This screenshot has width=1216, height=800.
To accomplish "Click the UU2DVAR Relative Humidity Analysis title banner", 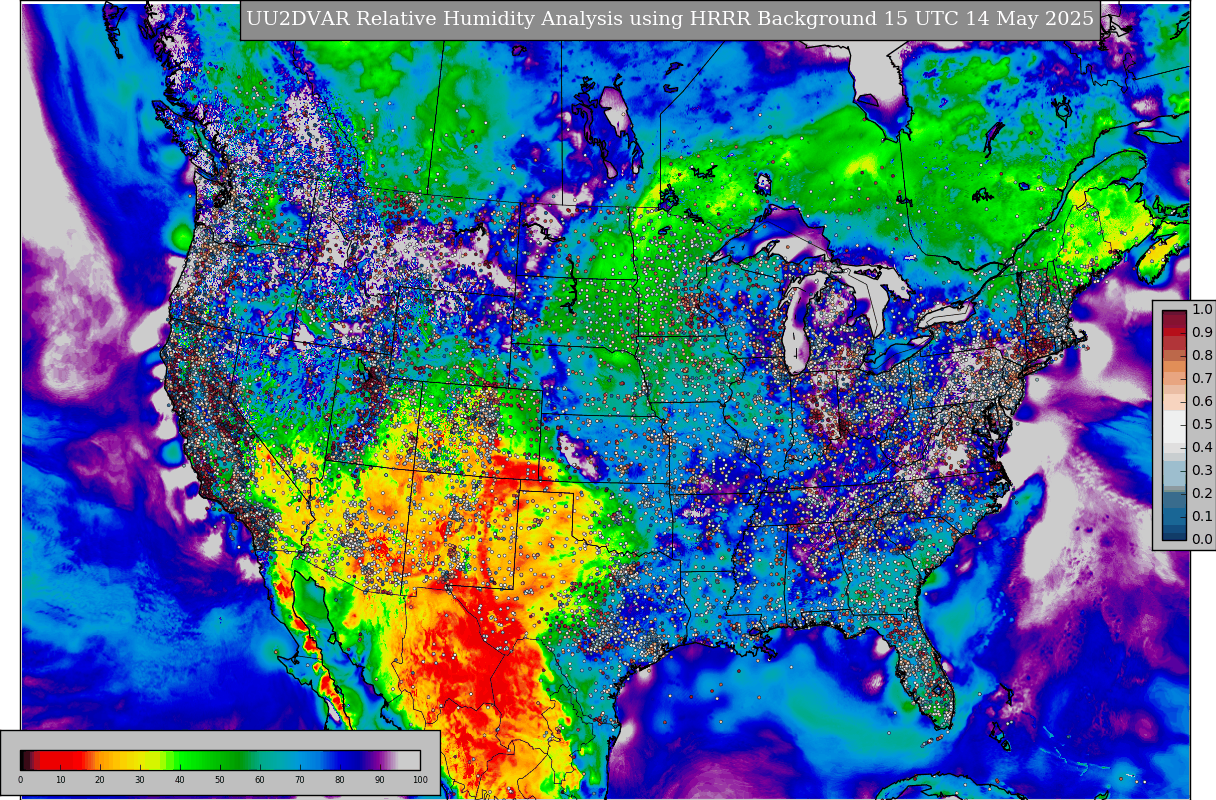I will 670,19.
